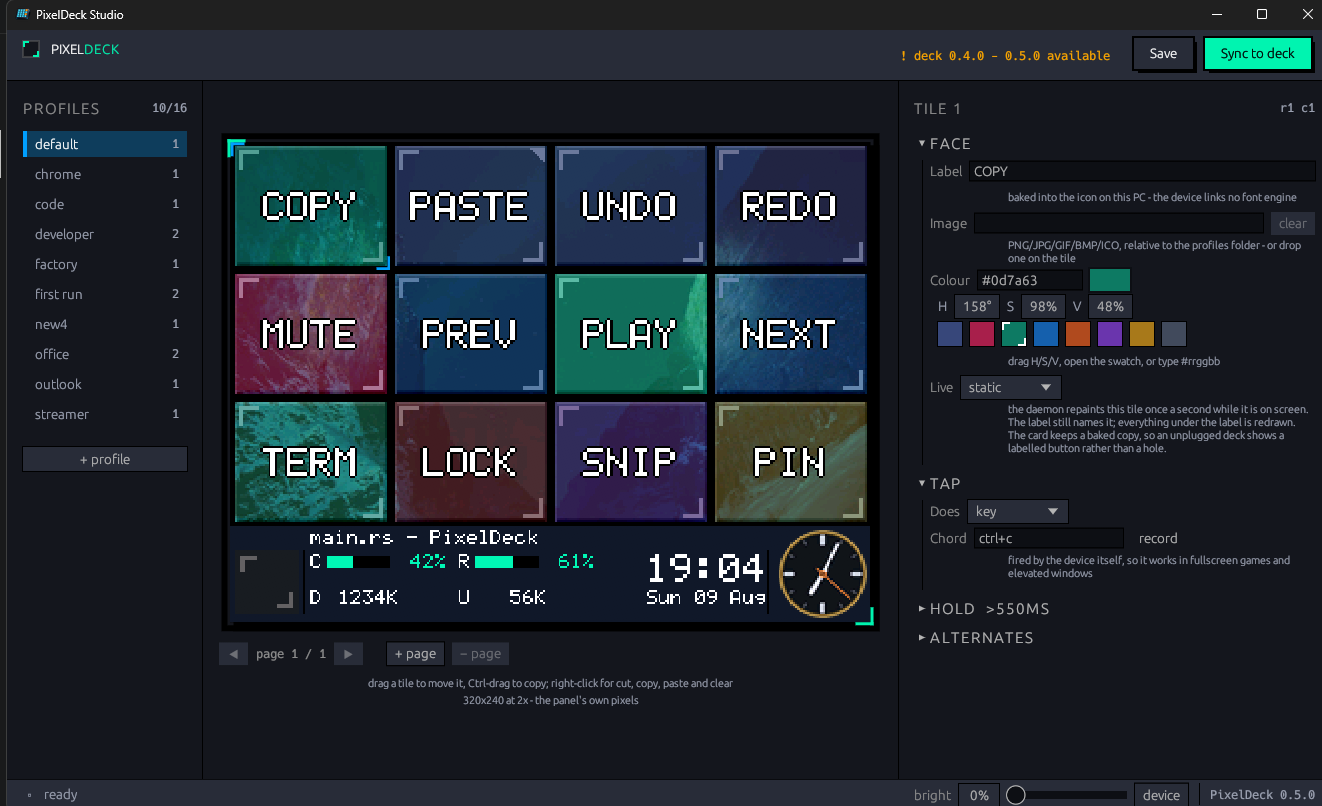Click the deck update available notice

coord(1005,55)
